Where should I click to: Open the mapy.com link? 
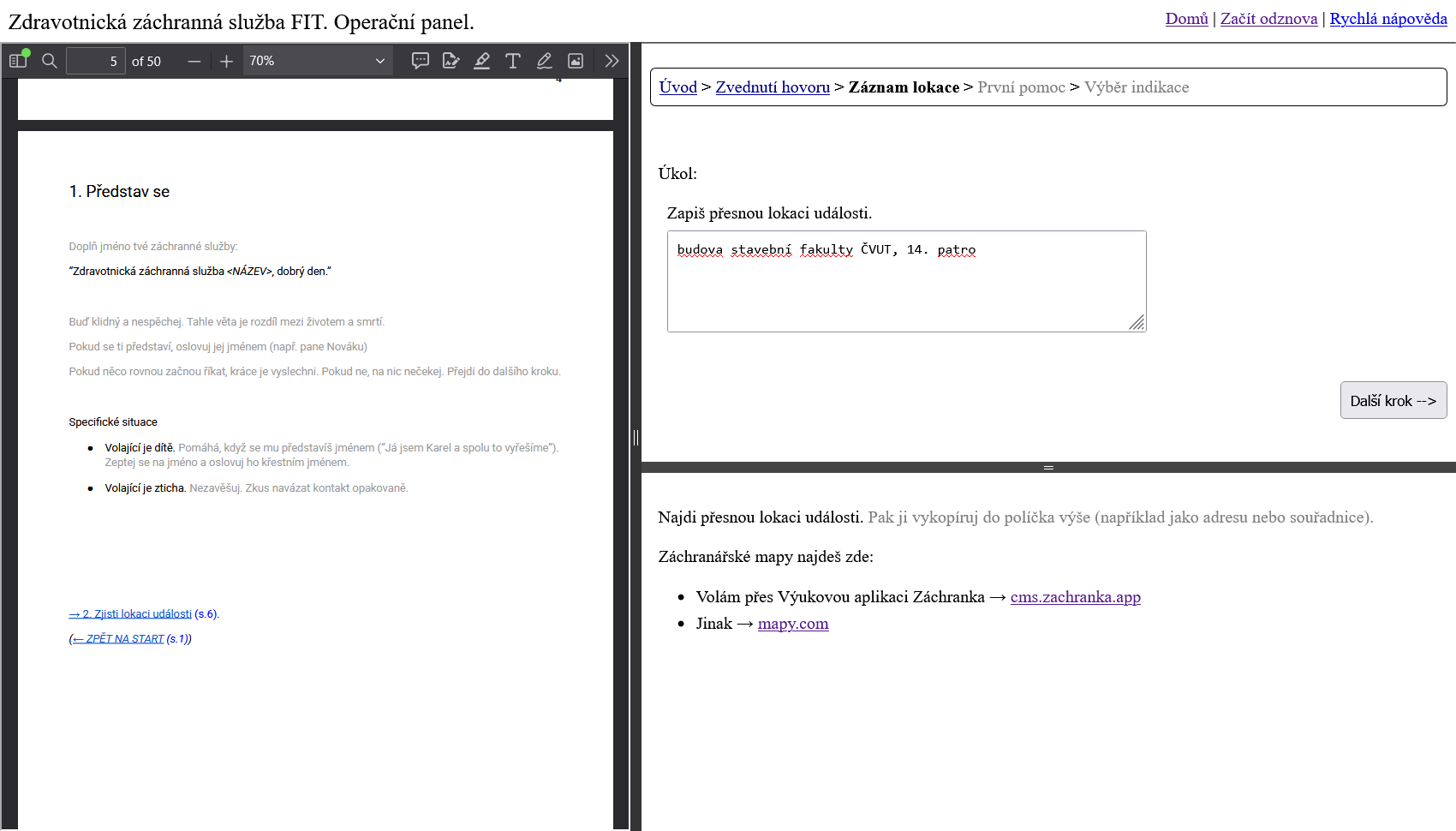coord(792,624)
